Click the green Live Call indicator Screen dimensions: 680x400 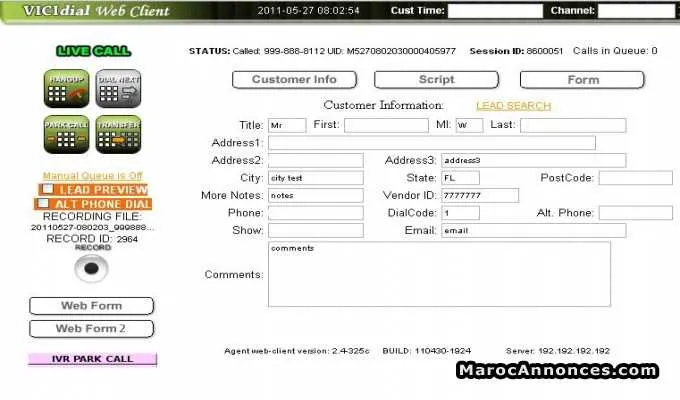point(93,51)
